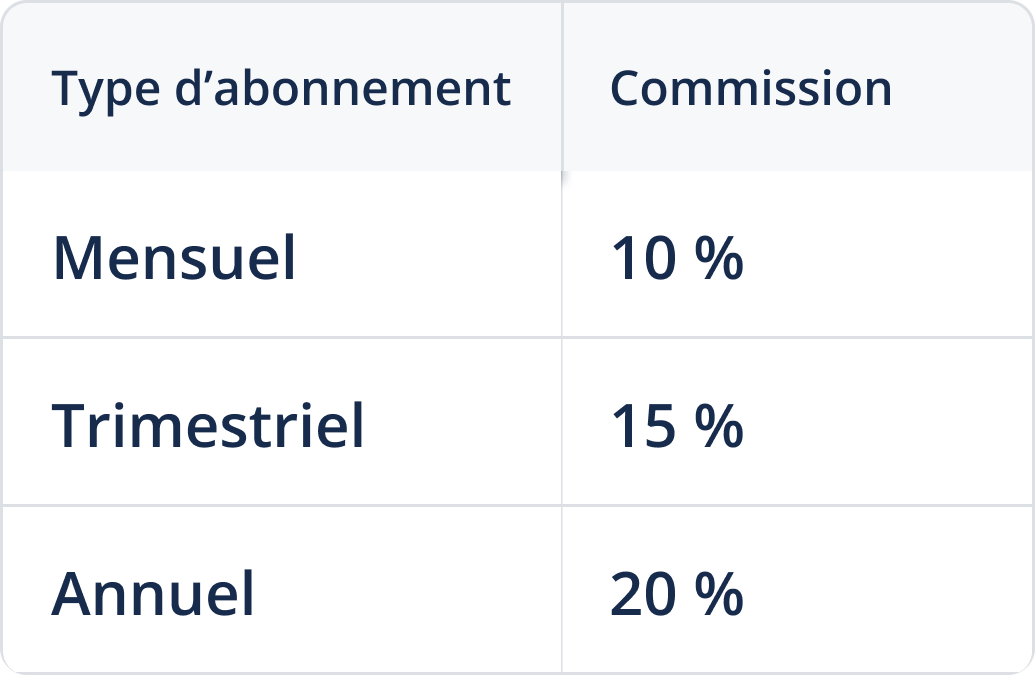Select the "Mensuel" subscription cell

click(174, 258)
